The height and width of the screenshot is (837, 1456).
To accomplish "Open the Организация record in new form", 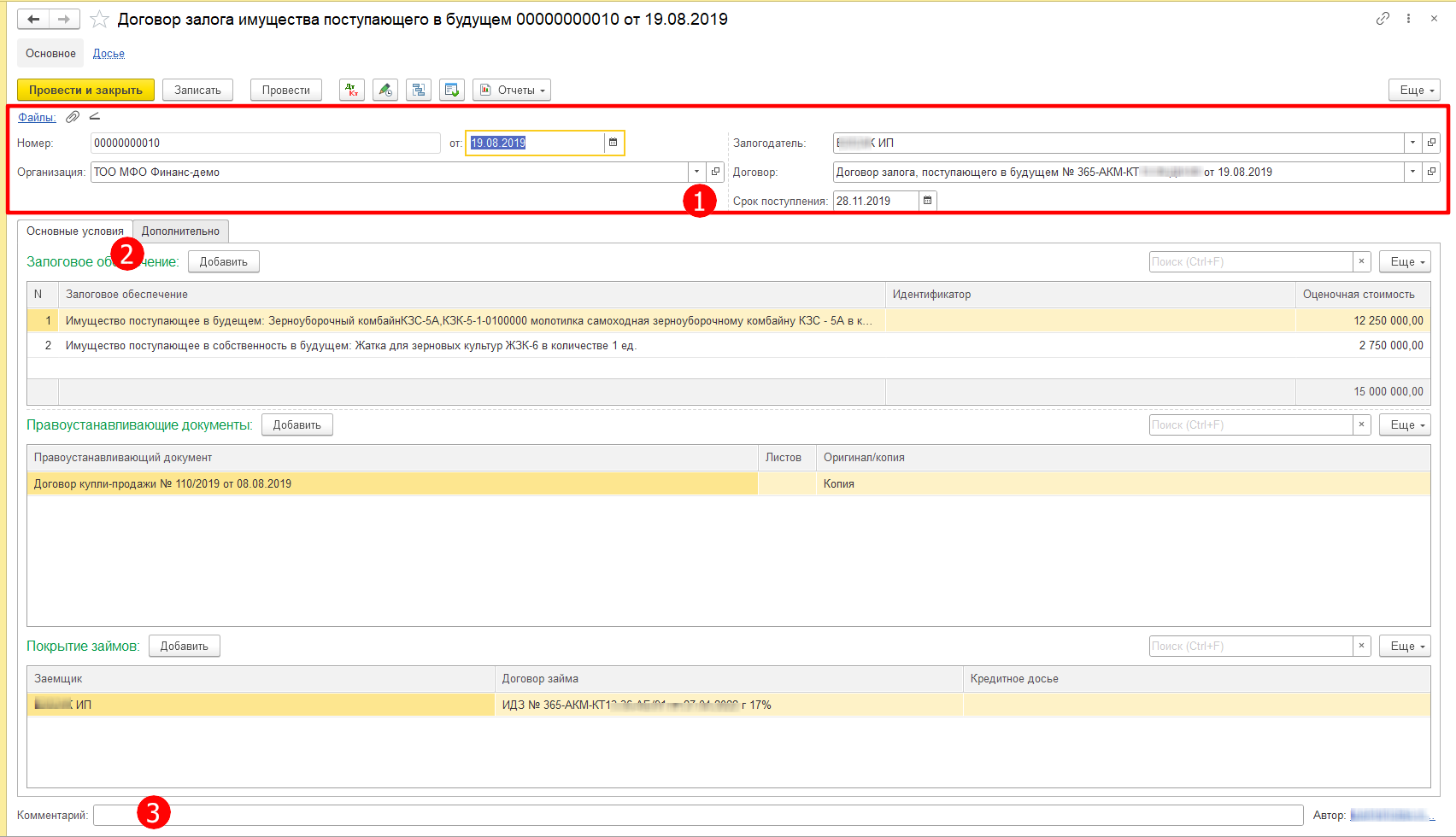I will tap(716, 172).
